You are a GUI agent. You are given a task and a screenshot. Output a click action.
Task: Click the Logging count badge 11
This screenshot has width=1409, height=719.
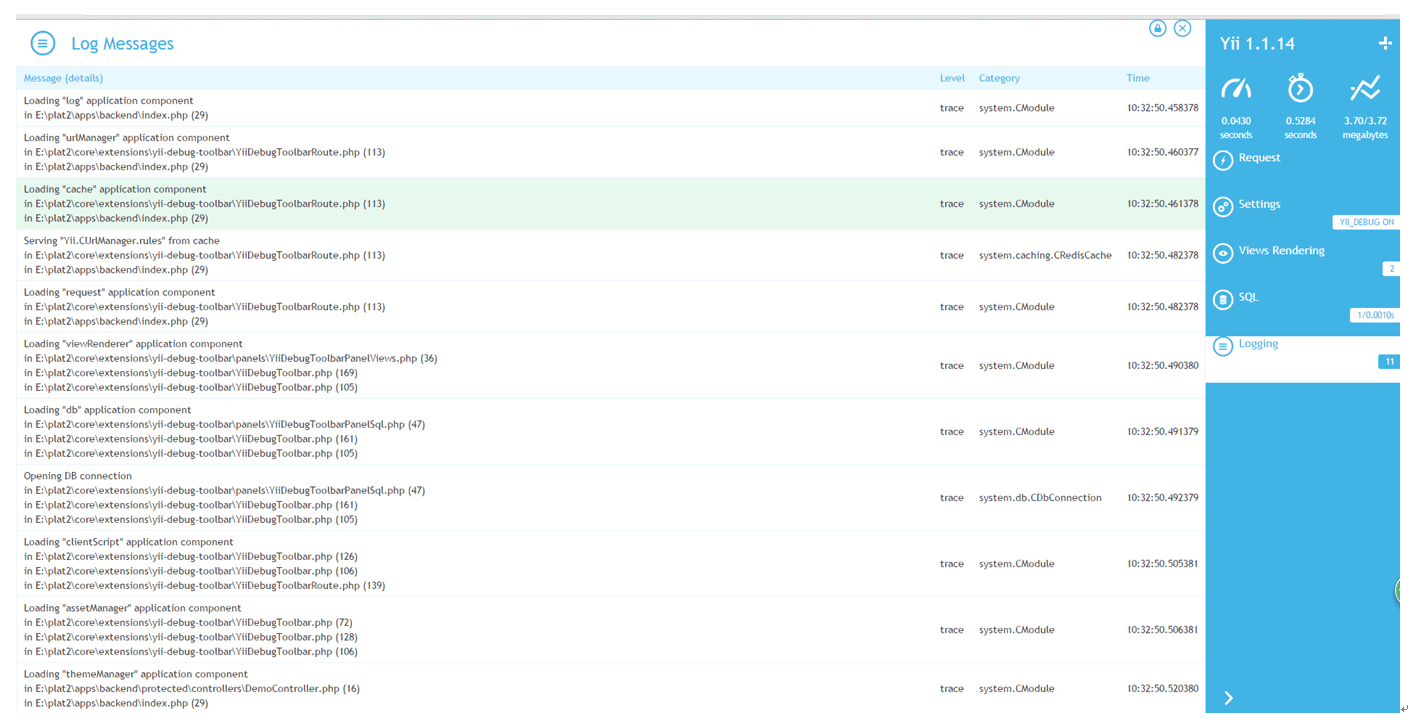click(1388, 362)
